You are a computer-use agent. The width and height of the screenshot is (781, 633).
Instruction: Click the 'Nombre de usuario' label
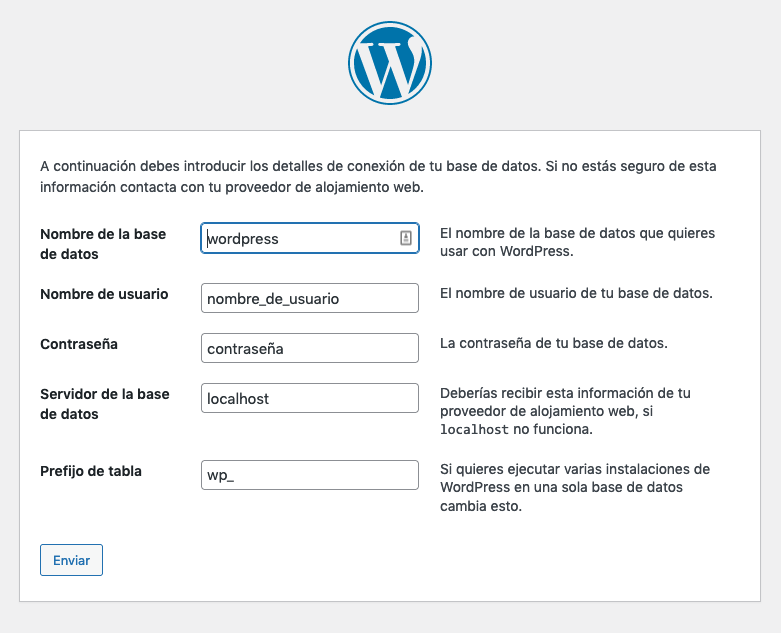tap(104, 294)
